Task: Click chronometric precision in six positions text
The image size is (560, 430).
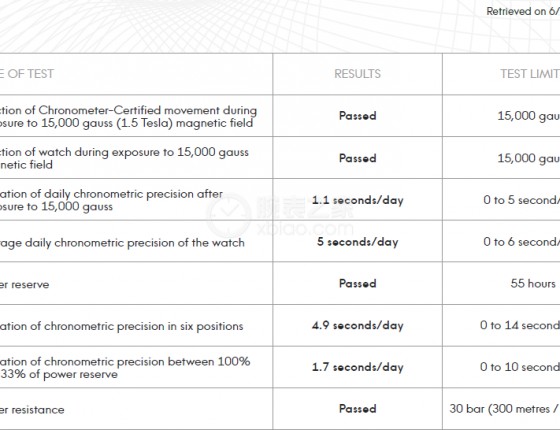Action: (x=144, y=326)
